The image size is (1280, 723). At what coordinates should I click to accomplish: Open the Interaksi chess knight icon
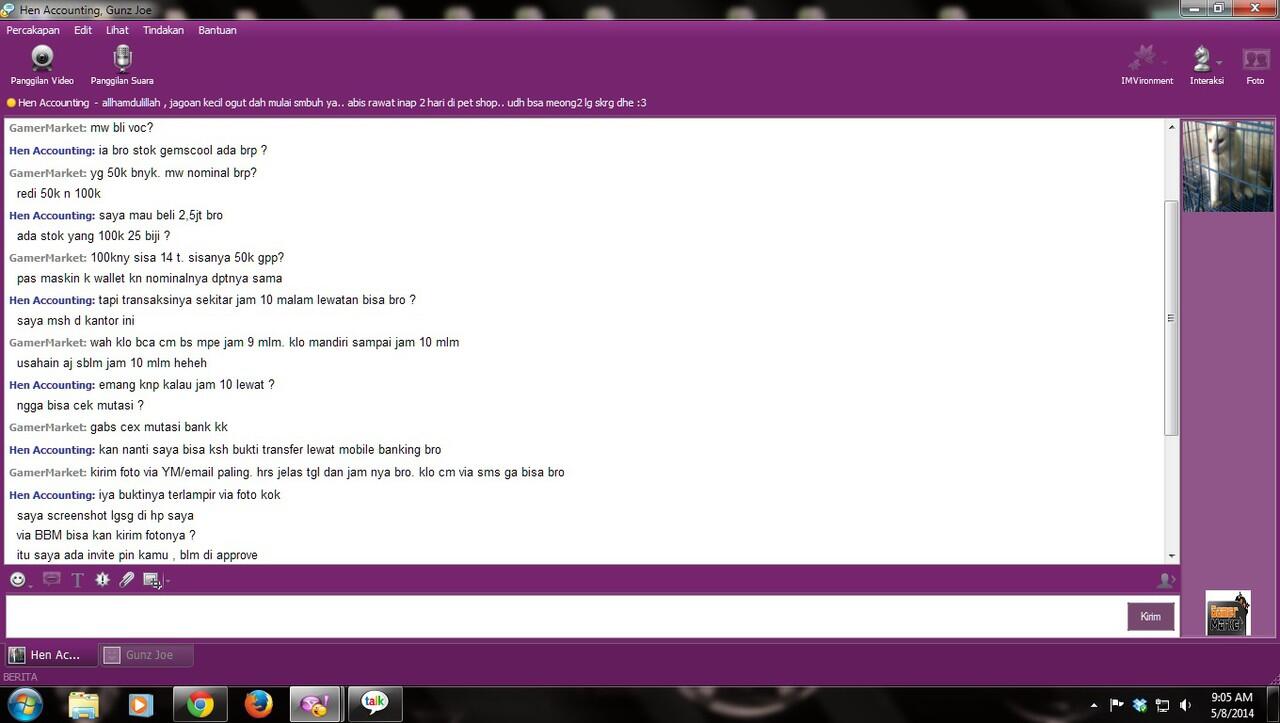(1202, 60)
